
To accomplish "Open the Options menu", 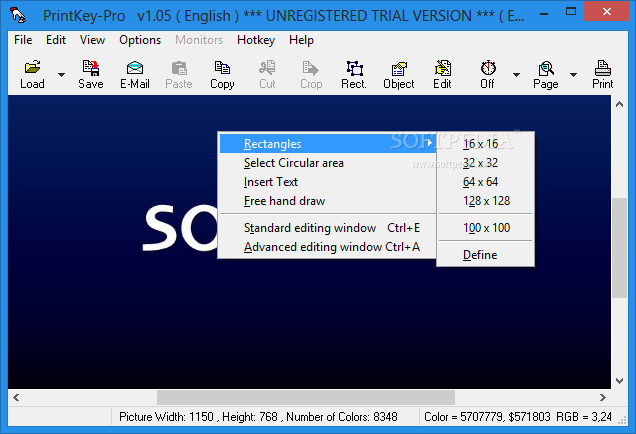I will pos(140,40).
